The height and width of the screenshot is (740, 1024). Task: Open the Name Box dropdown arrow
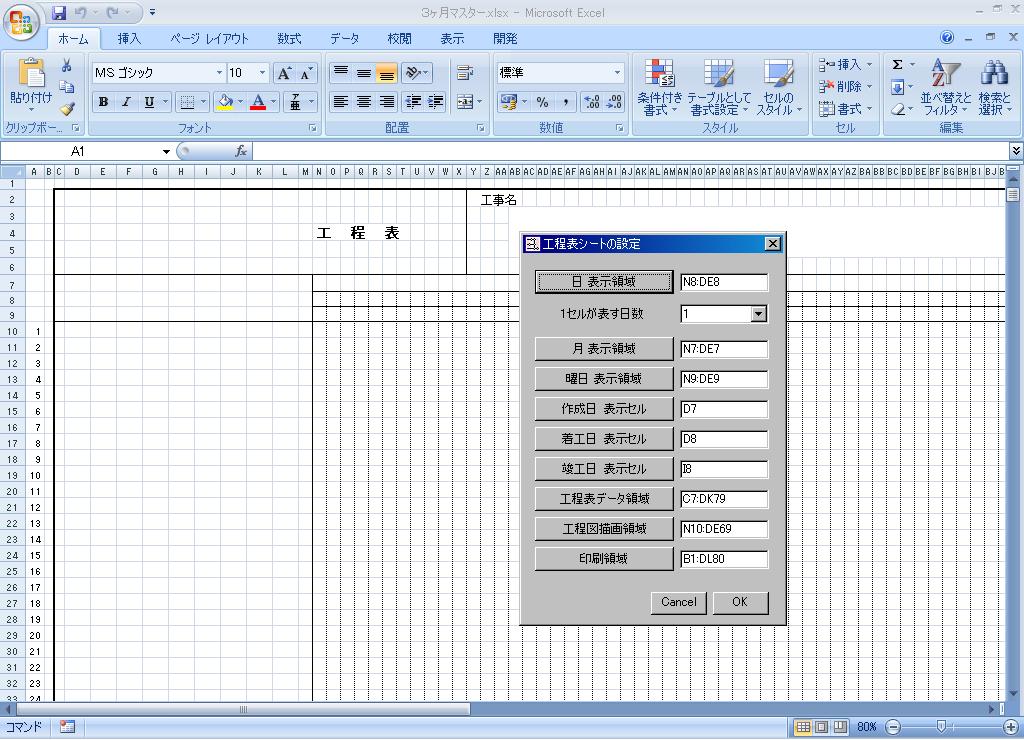click(167, 152)
